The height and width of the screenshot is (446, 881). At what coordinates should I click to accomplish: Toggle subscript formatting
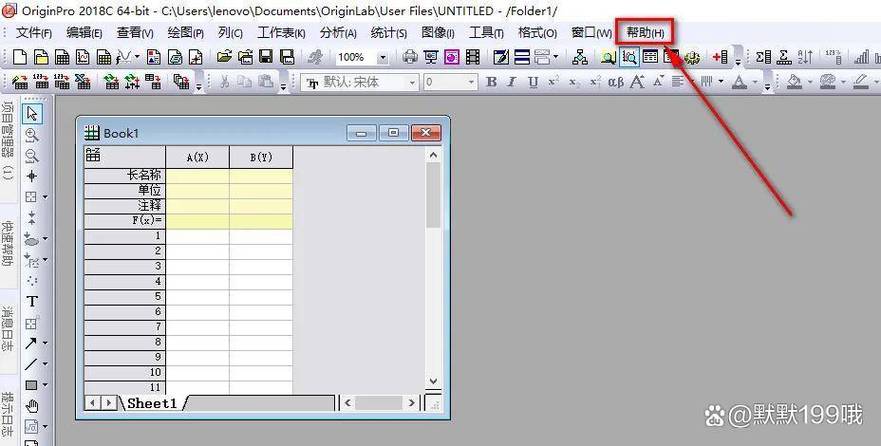[x=573, y=83]
